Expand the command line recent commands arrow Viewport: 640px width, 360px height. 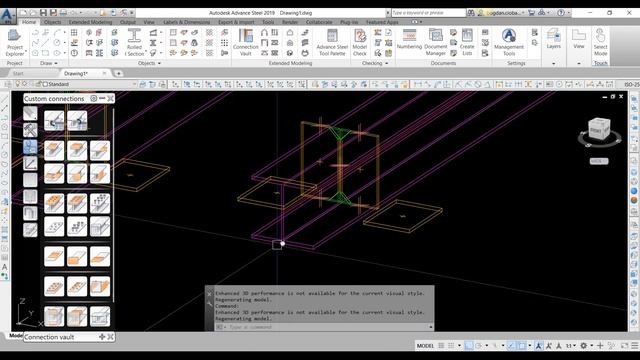(x=431, y=327)
